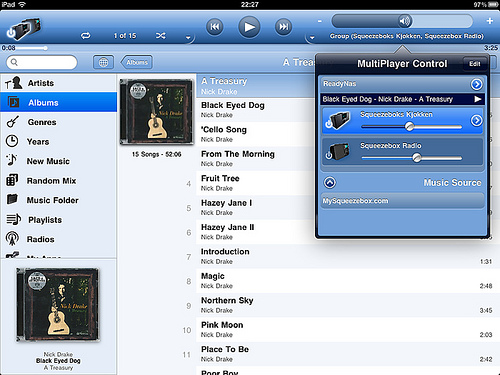This screenshot has width=500, height=375.
Task: Adjust Squeezebox Radio volume slider
Action: (x=417, y=158)
